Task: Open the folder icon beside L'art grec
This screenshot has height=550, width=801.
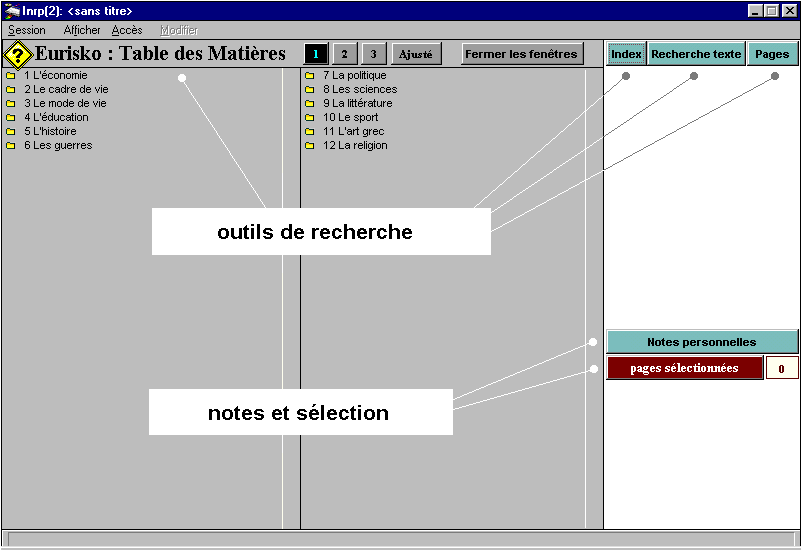Action: coord(310,132)
